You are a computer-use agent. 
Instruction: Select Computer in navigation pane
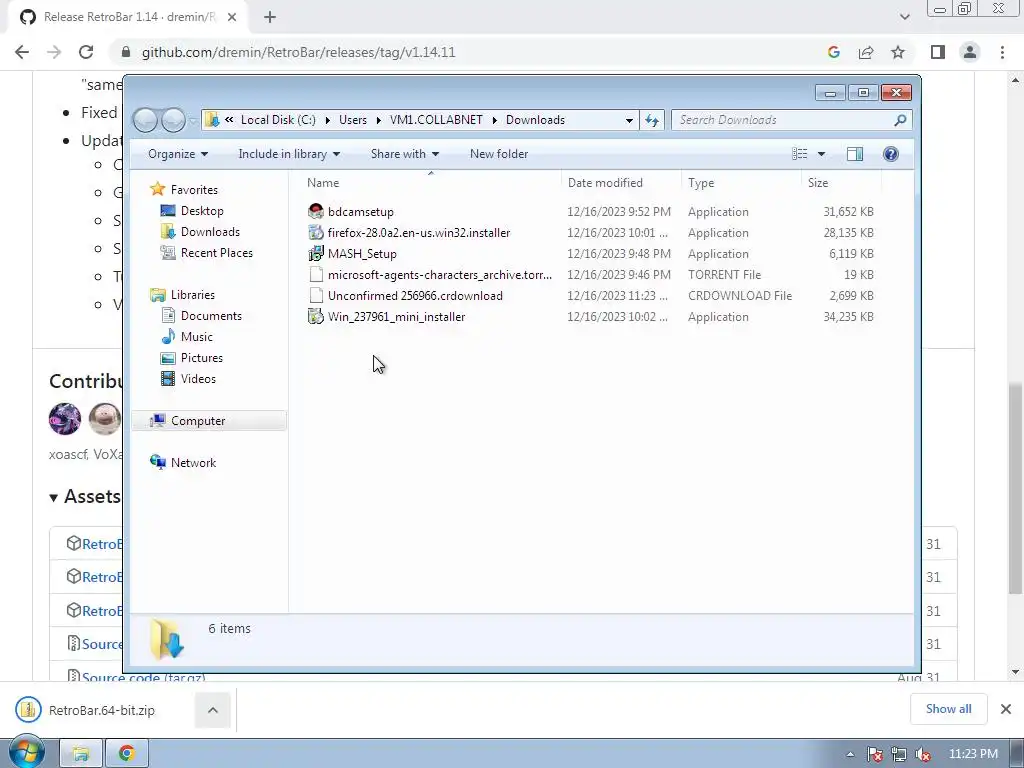pyautogui.click(x=197, y=421)
